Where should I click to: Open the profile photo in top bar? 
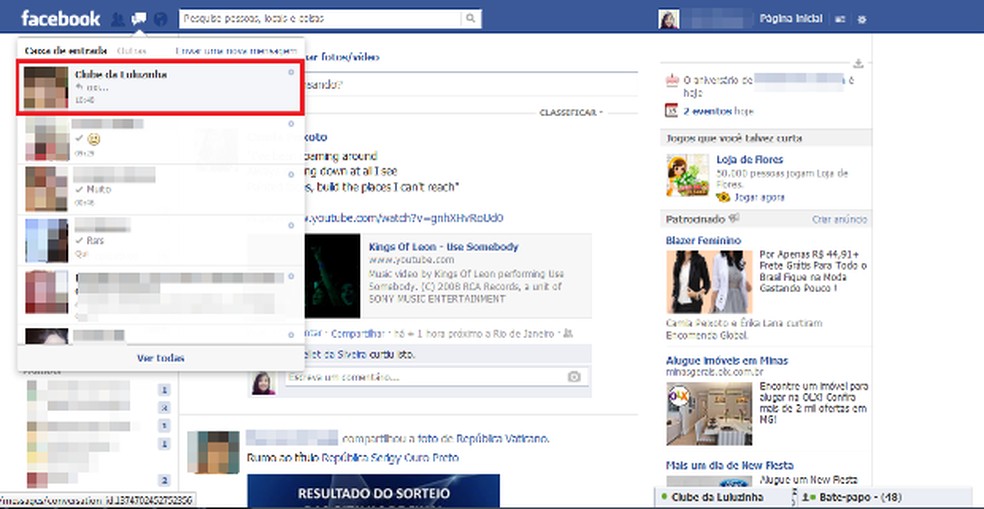click(x=668, y=19)
